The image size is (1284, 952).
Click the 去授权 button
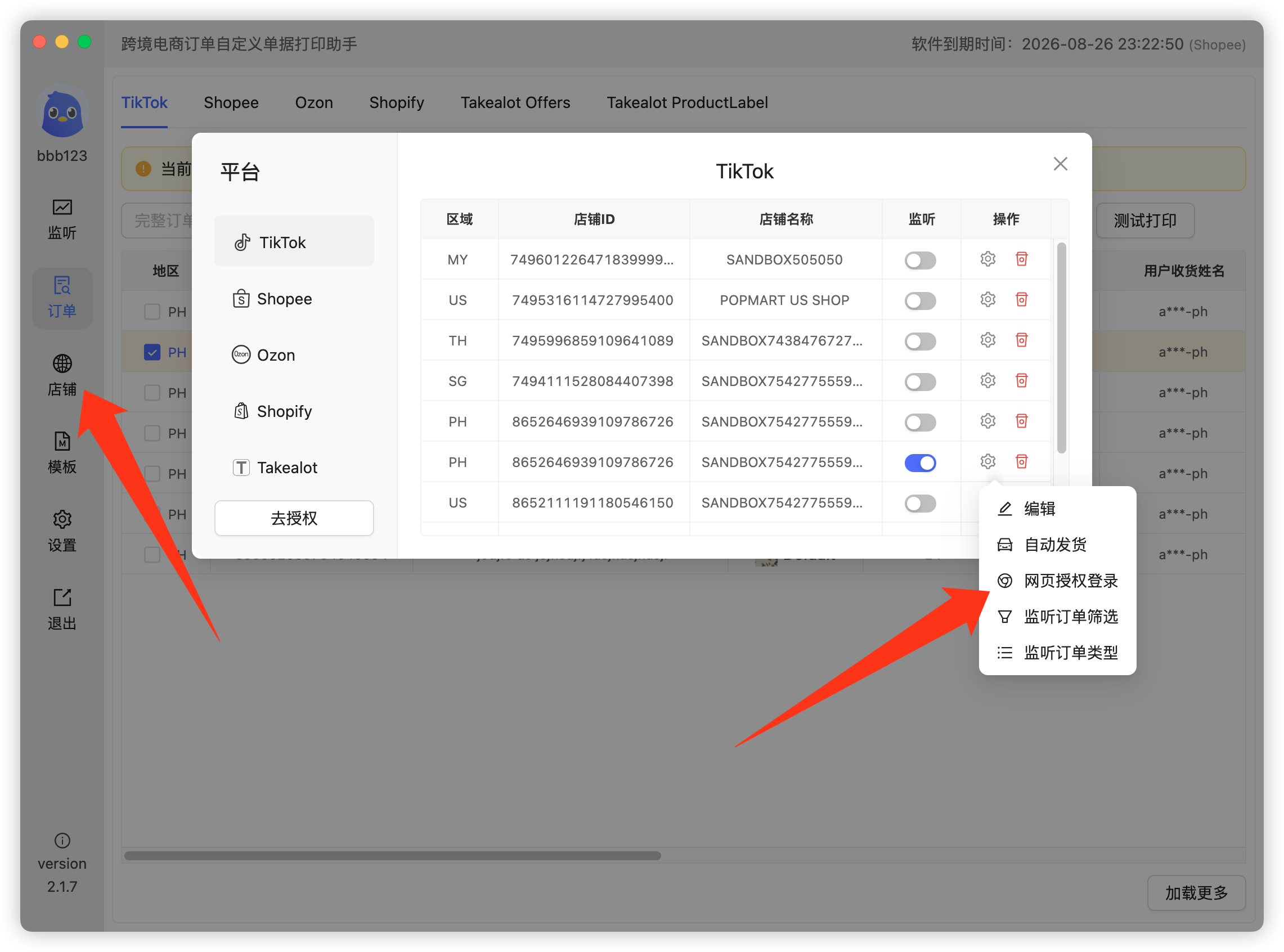[x=294, y=518]
